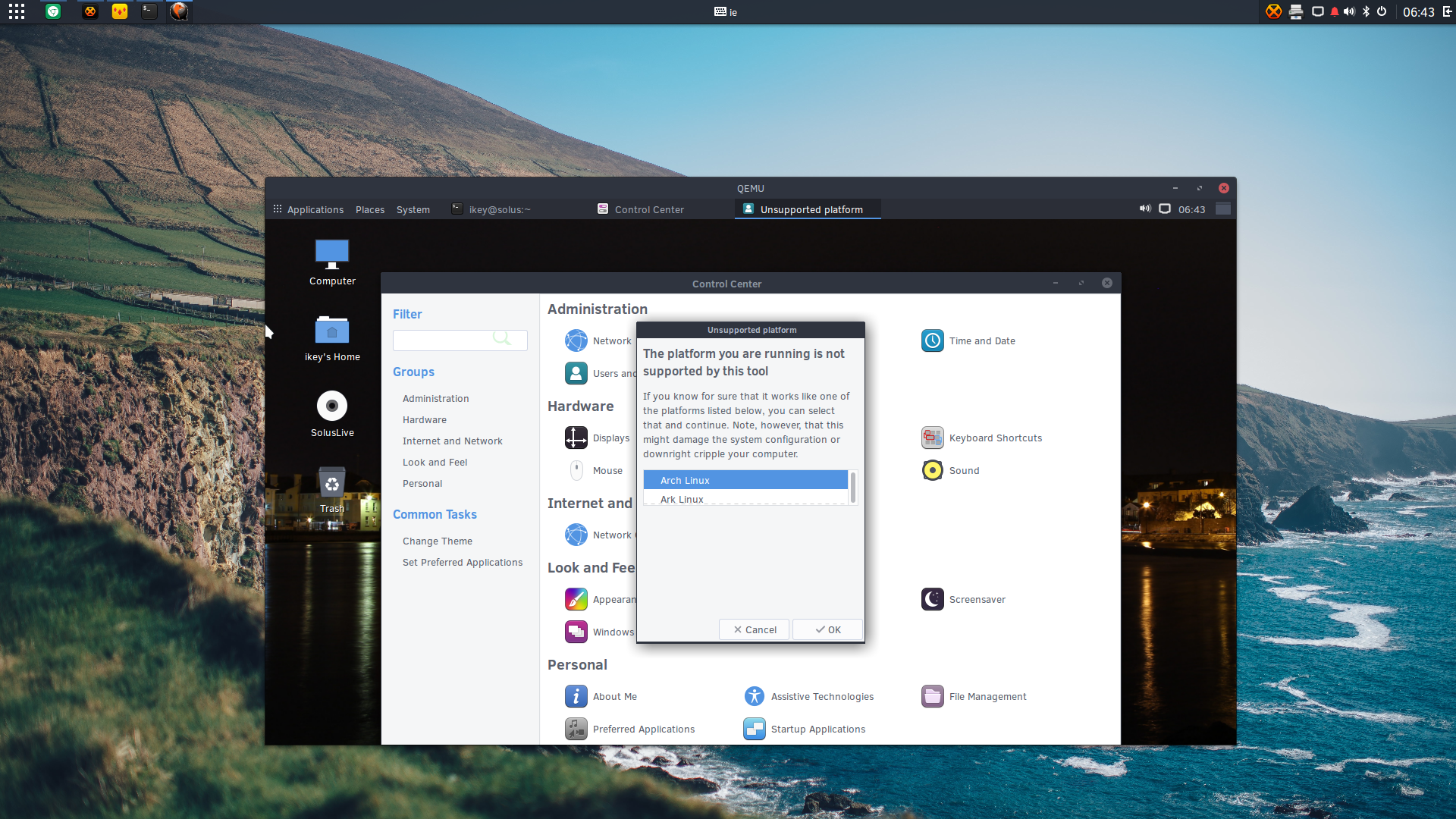This screenshot has width=1456, height=819.
Task: Open the Appearance settings icon
Action: 576,599
